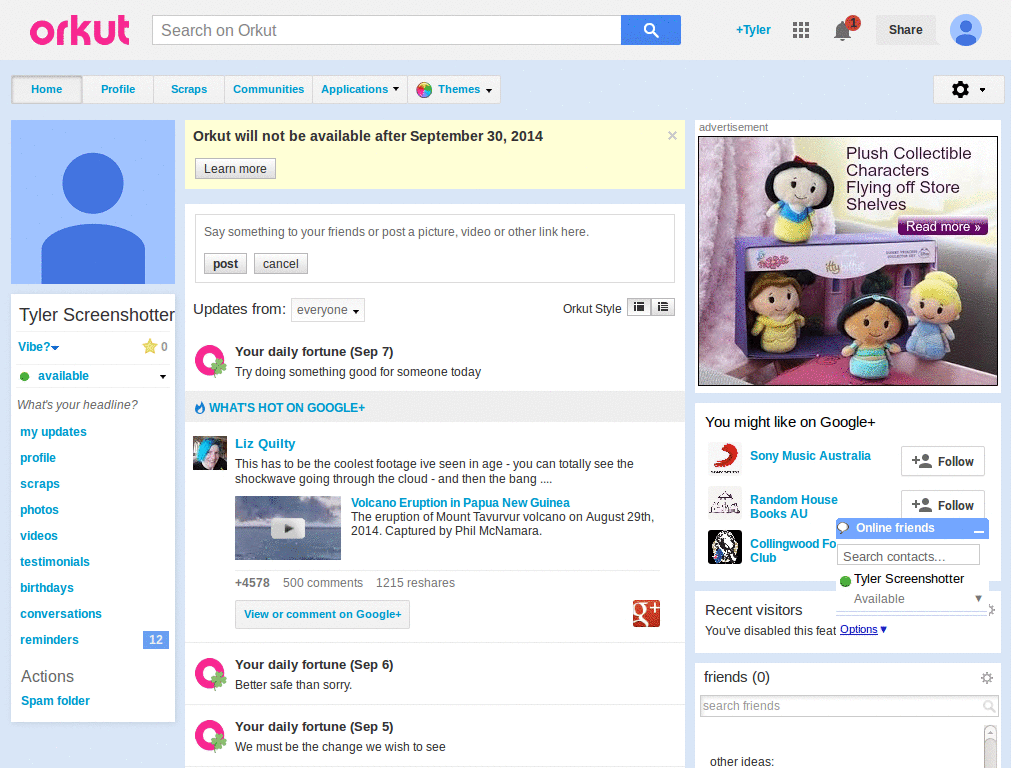Expand the chat Available status dropdown
This screenshot has height=768, width=1024.
tap(978, 598)
